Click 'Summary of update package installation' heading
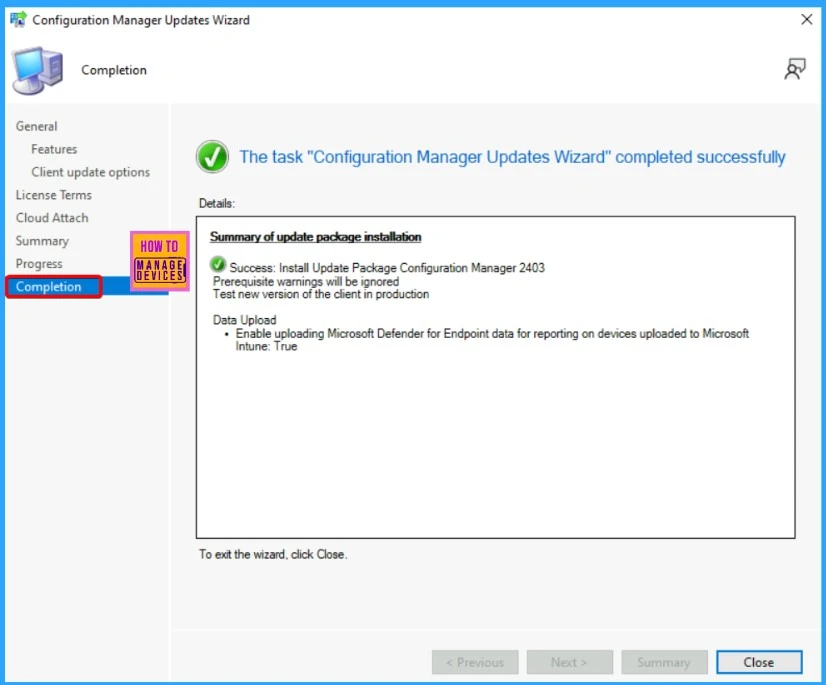 [x=316, y=237]
